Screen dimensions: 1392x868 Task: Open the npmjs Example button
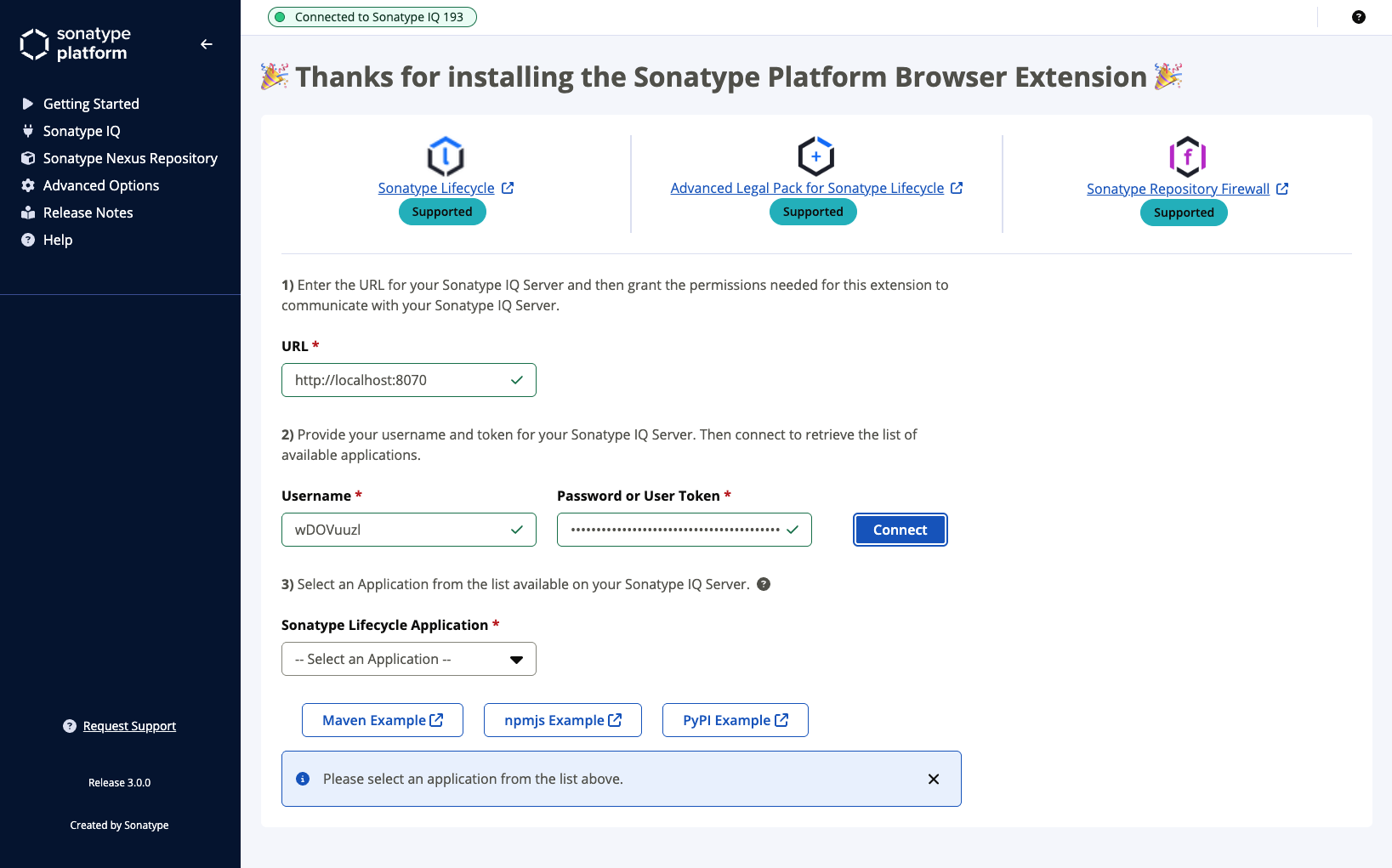coord(563,720)
